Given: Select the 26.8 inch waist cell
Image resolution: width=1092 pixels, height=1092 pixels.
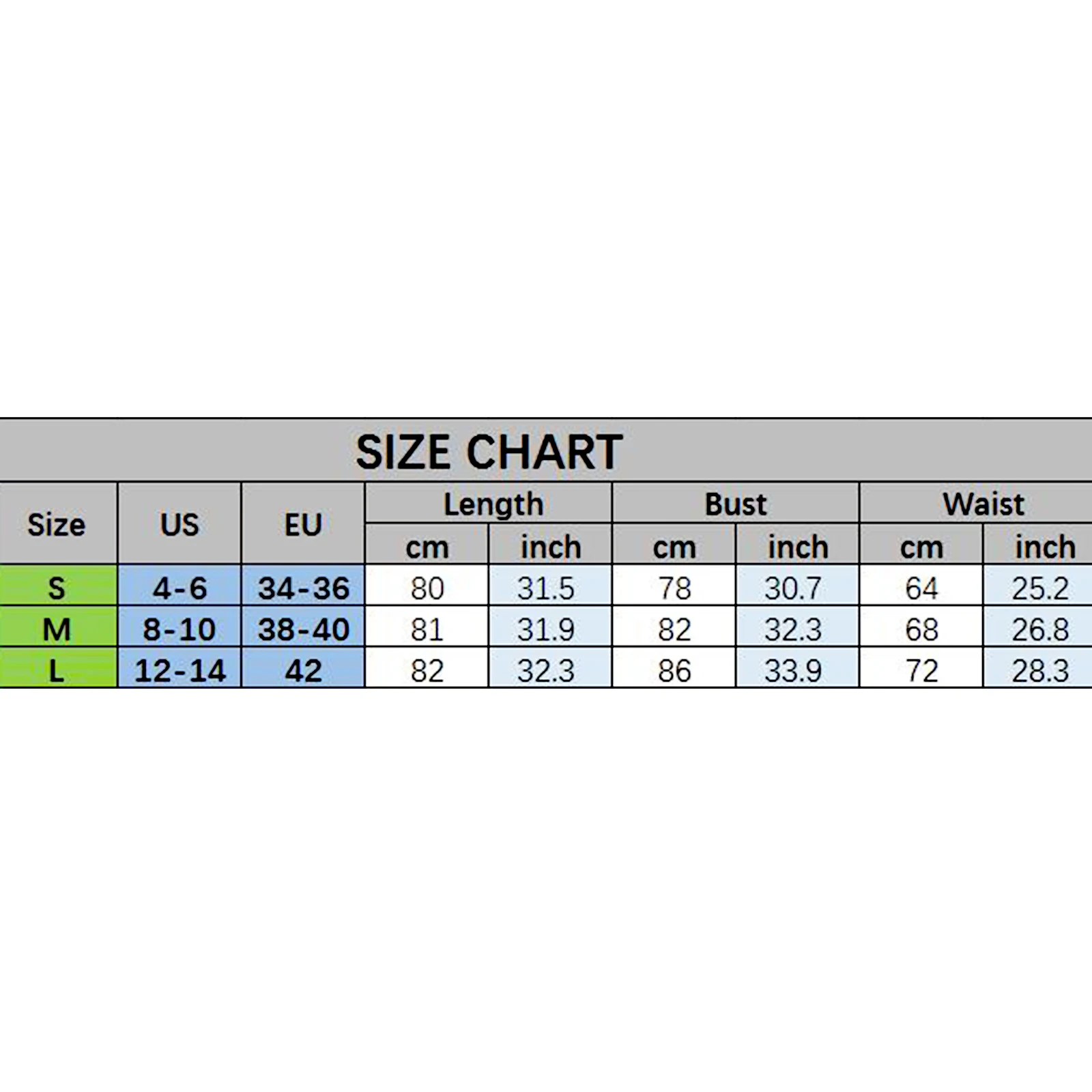Looking at the screenshot, I should click(x=1040, y=629).
